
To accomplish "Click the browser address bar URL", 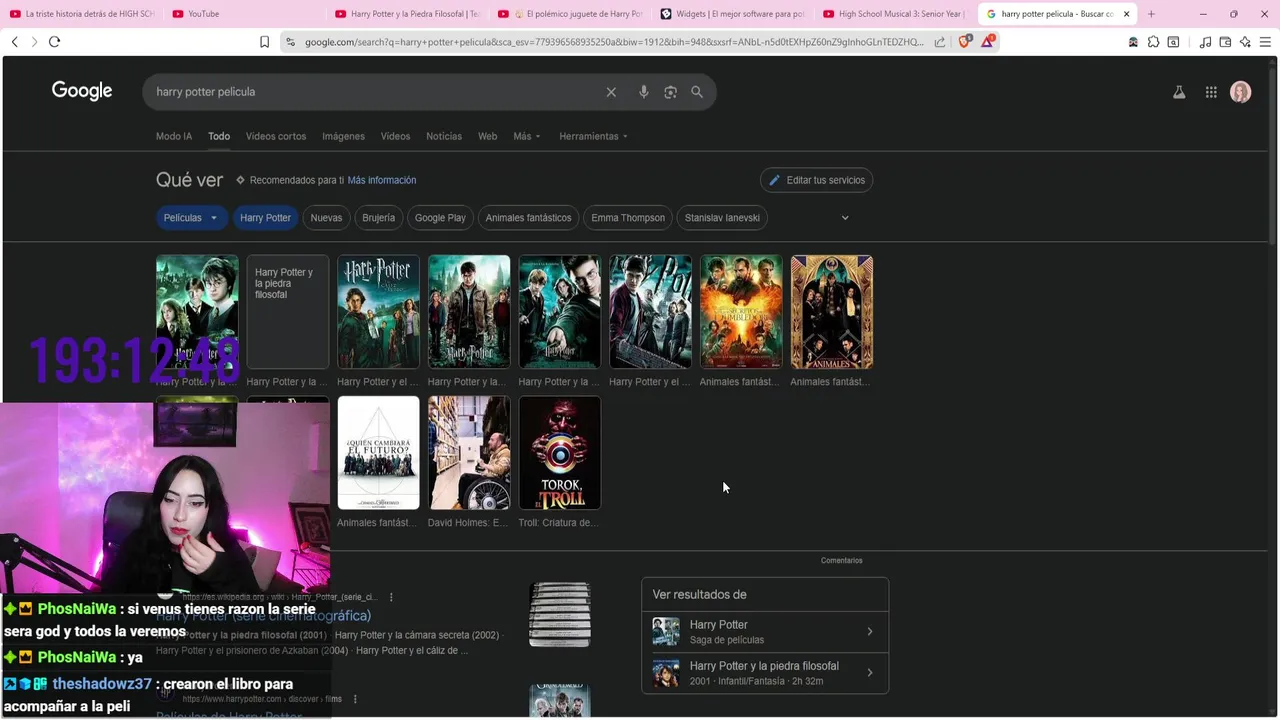I will [614, 42].
